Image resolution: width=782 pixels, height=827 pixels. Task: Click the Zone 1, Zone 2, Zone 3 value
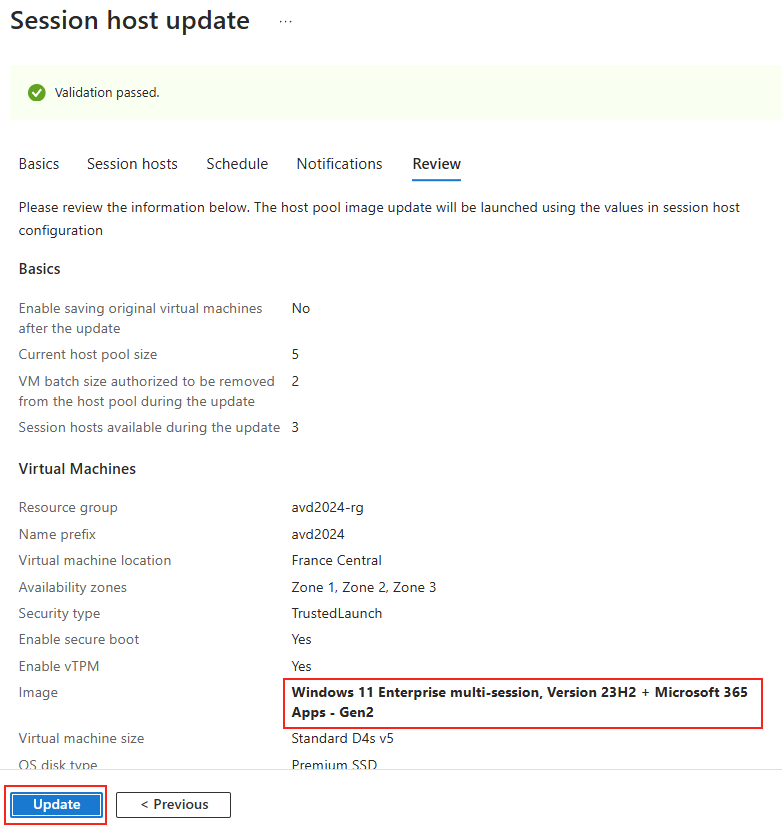coord(364,587)
